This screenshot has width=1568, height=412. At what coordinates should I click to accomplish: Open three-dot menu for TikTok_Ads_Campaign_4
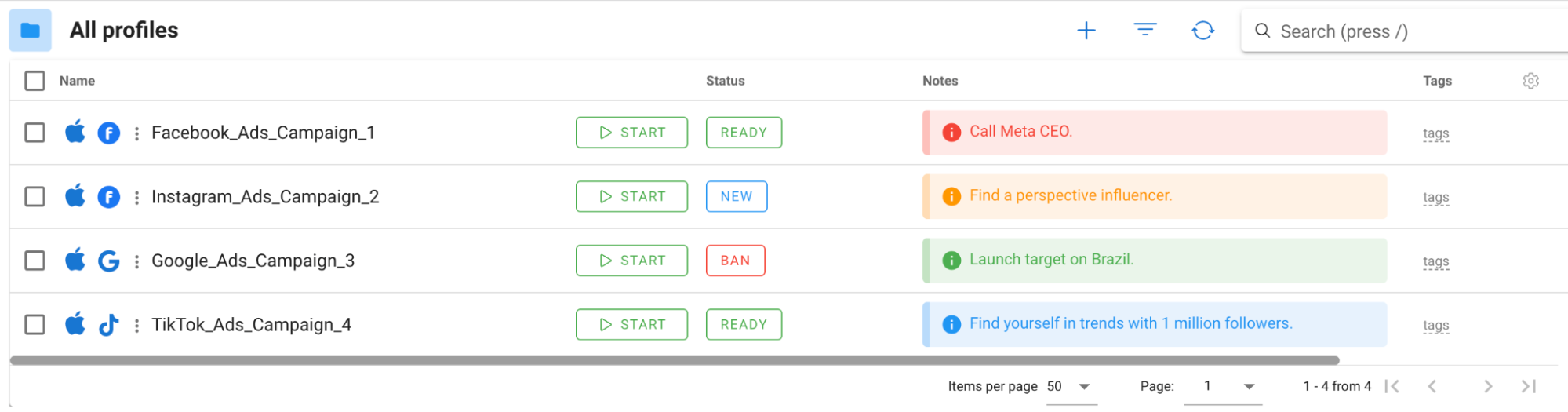(136, 326)
